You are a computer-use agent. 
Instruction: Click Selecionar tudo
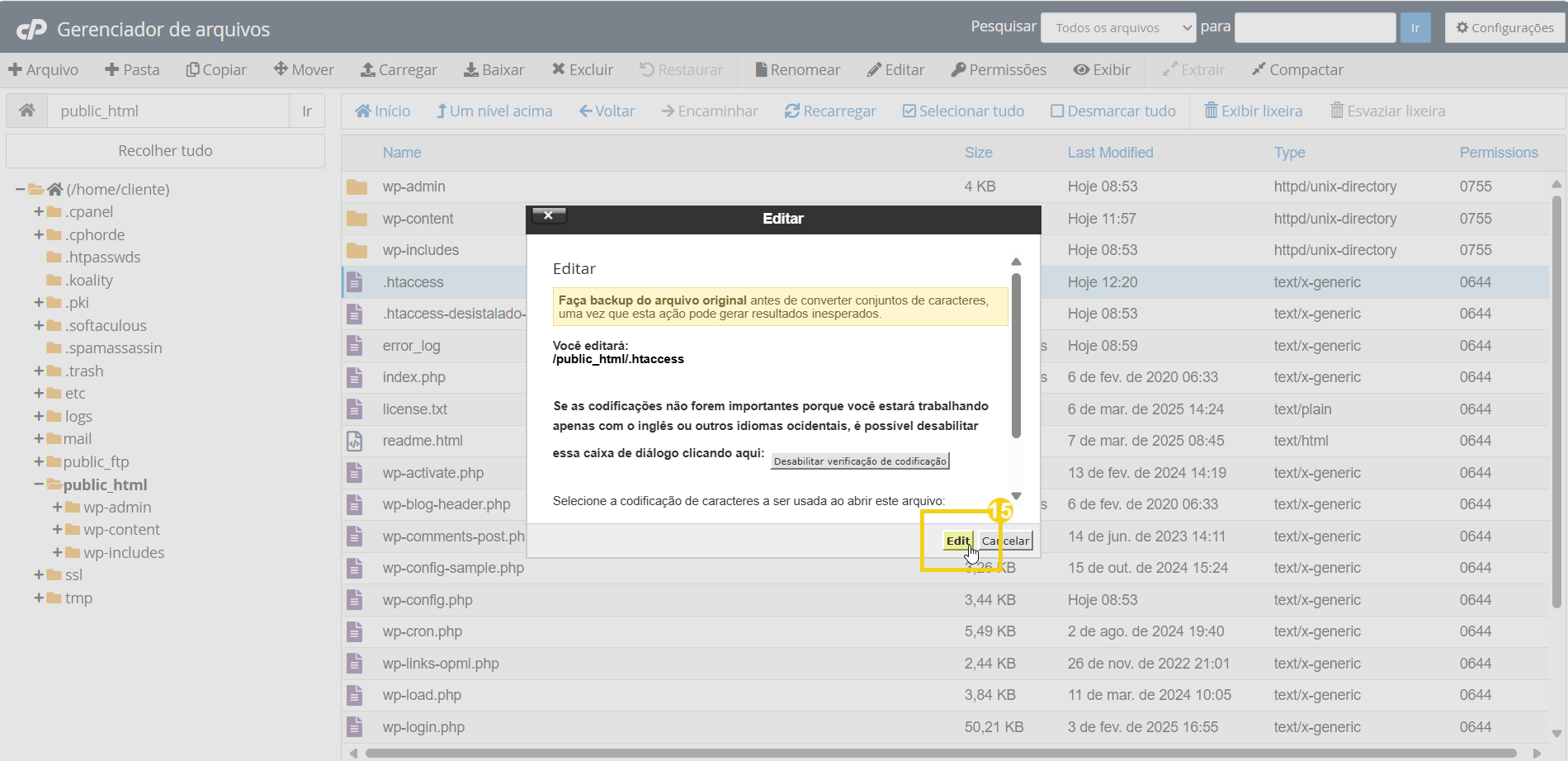point(963,111)
